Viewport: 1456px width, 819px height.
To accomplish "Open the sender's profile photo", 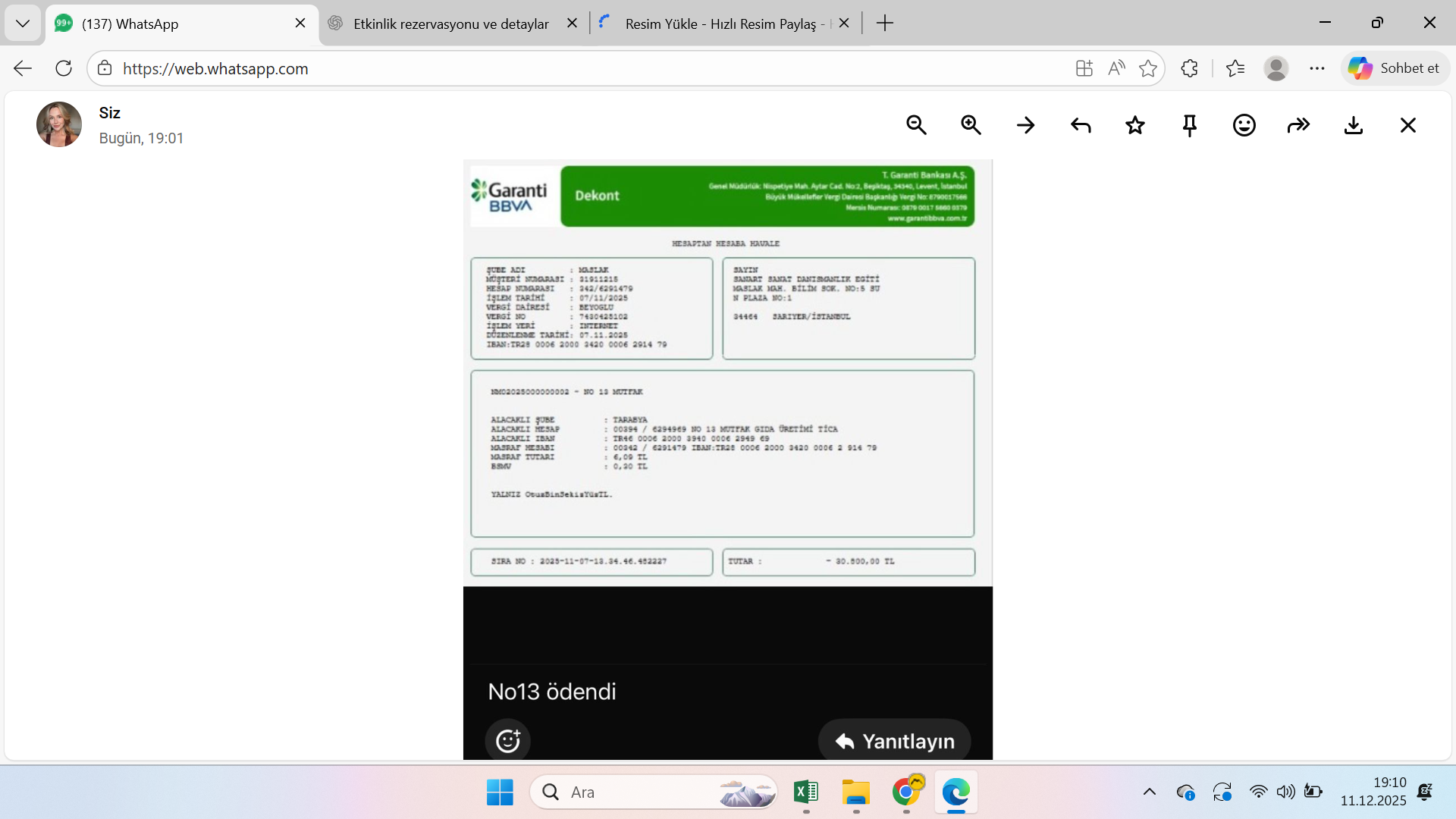I will click(x=59, y=124).
